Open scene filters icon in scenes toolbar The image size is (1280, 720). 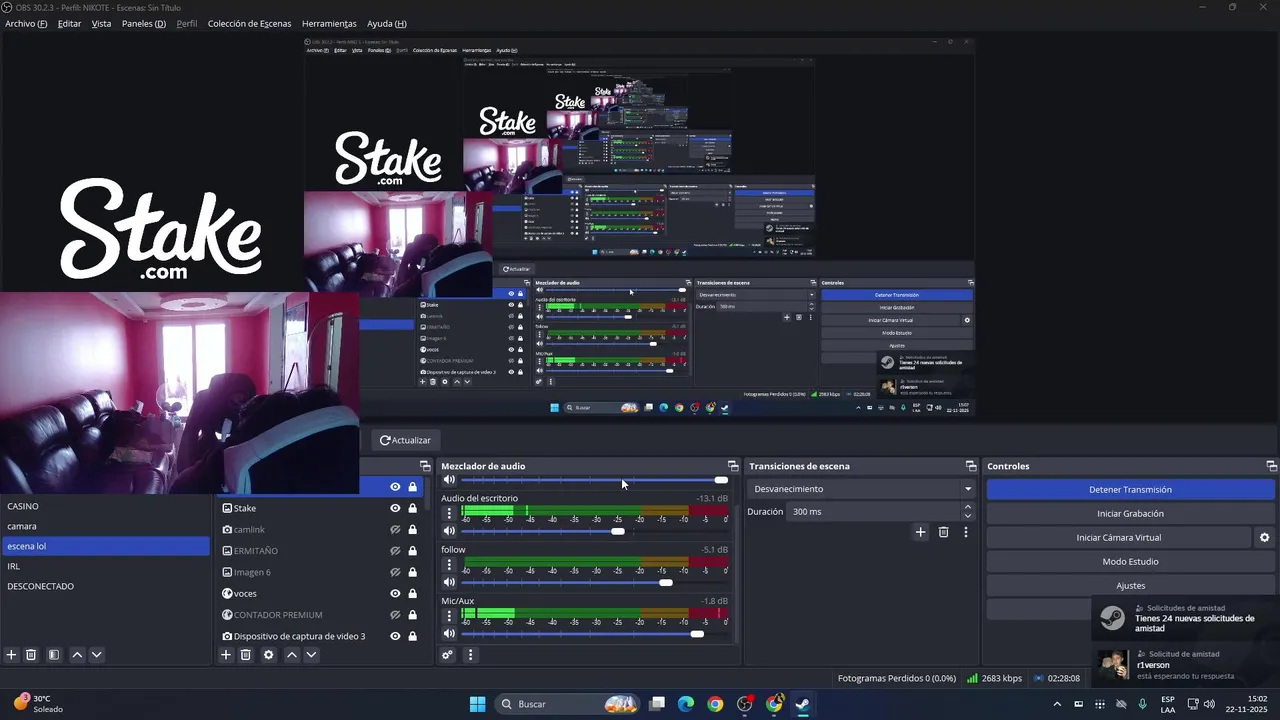coord(54,655)
